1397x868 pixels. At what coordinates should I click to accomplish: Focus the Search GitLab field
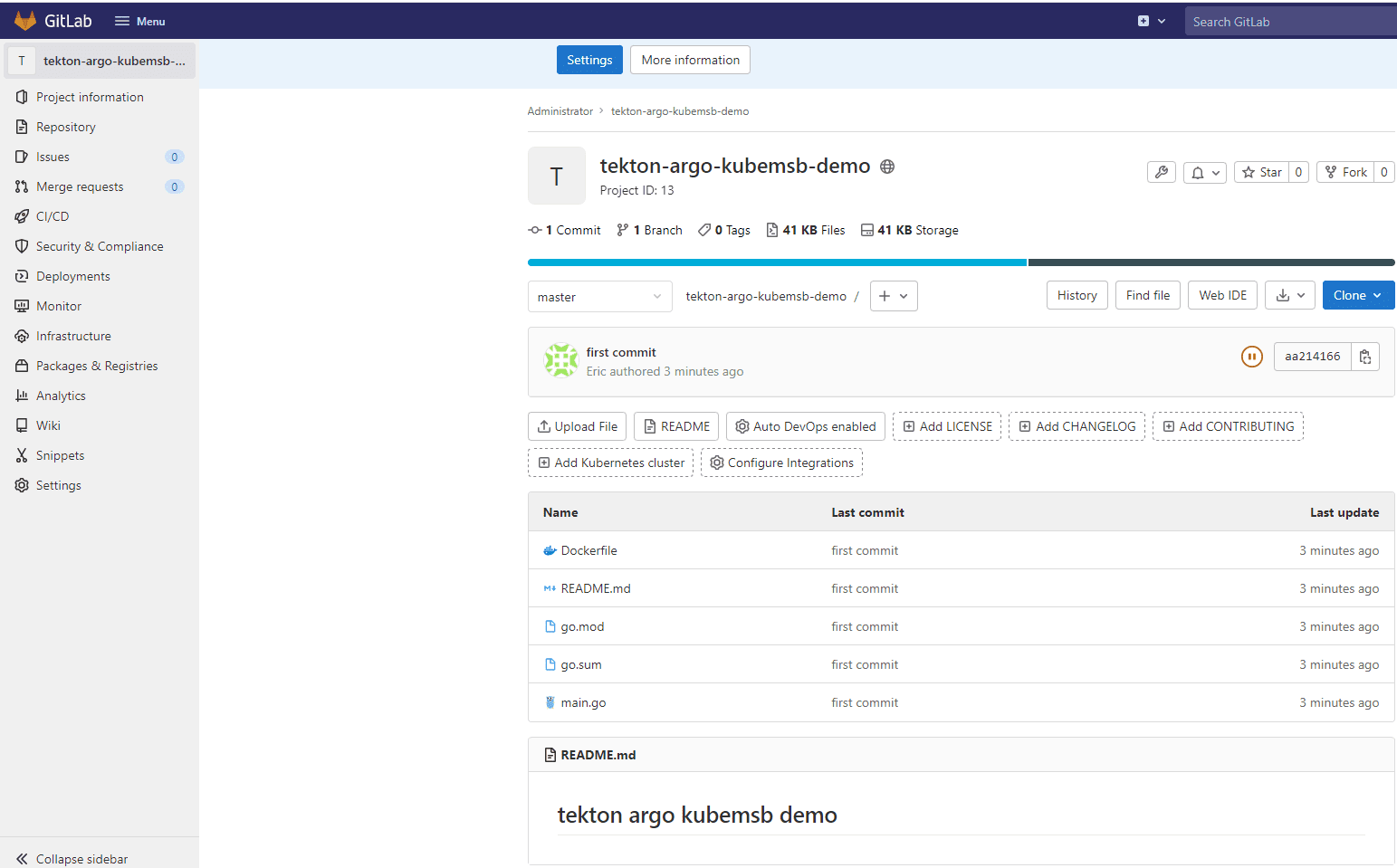click(x=1291, y=22)
